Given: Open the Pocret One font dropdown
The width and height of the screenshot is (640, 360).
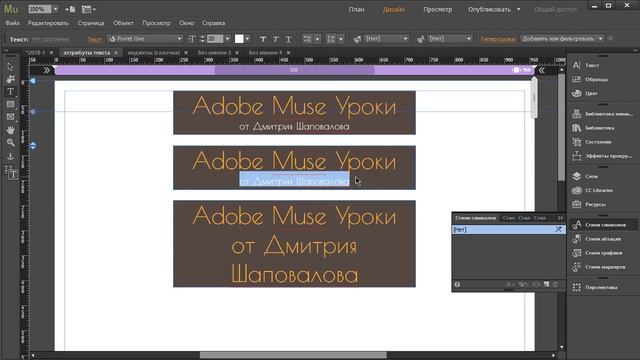Looking at the screenshot, I should click(x=145, y=39).
